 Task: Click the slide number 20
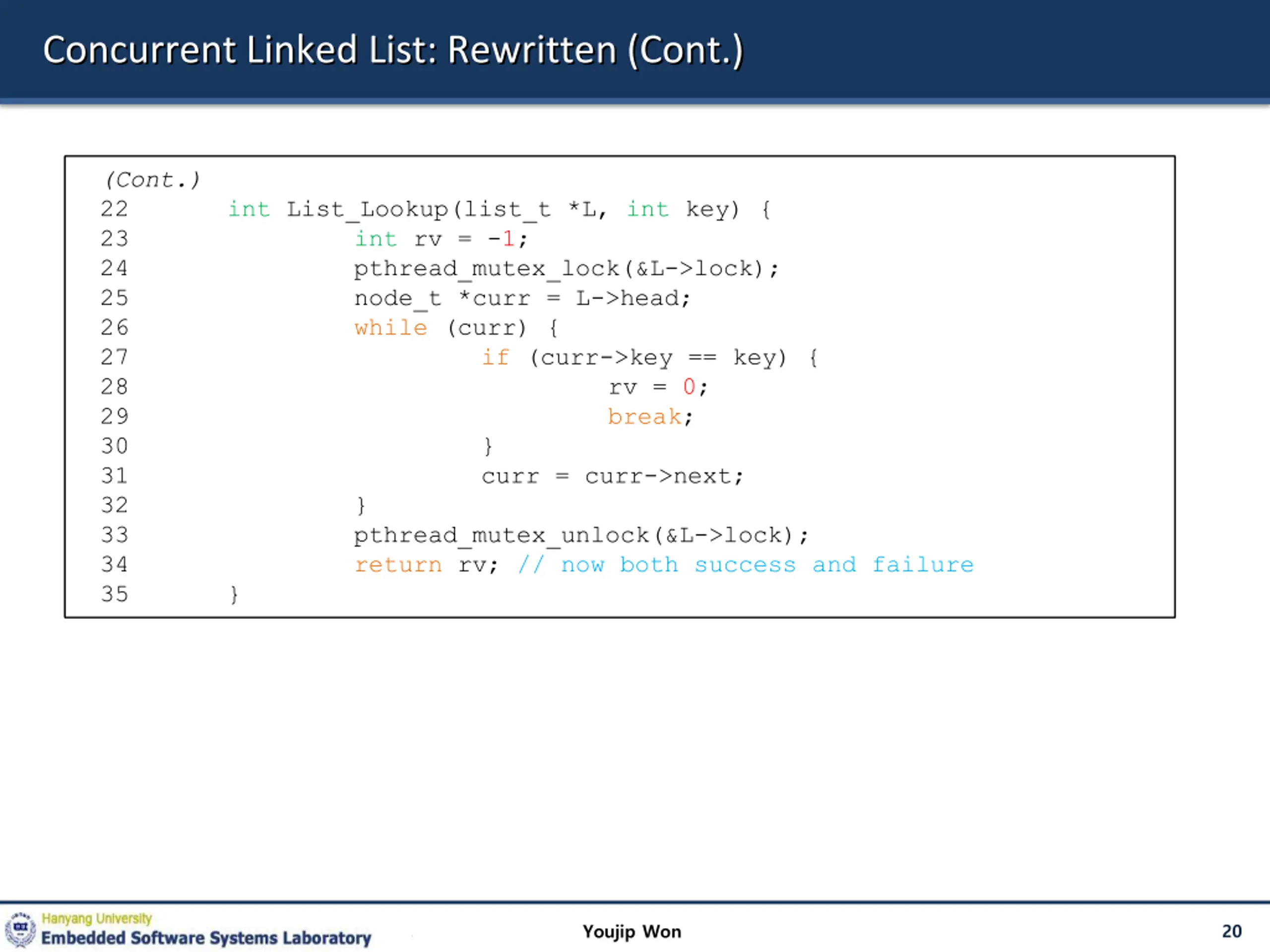(x=1231, y=931)
